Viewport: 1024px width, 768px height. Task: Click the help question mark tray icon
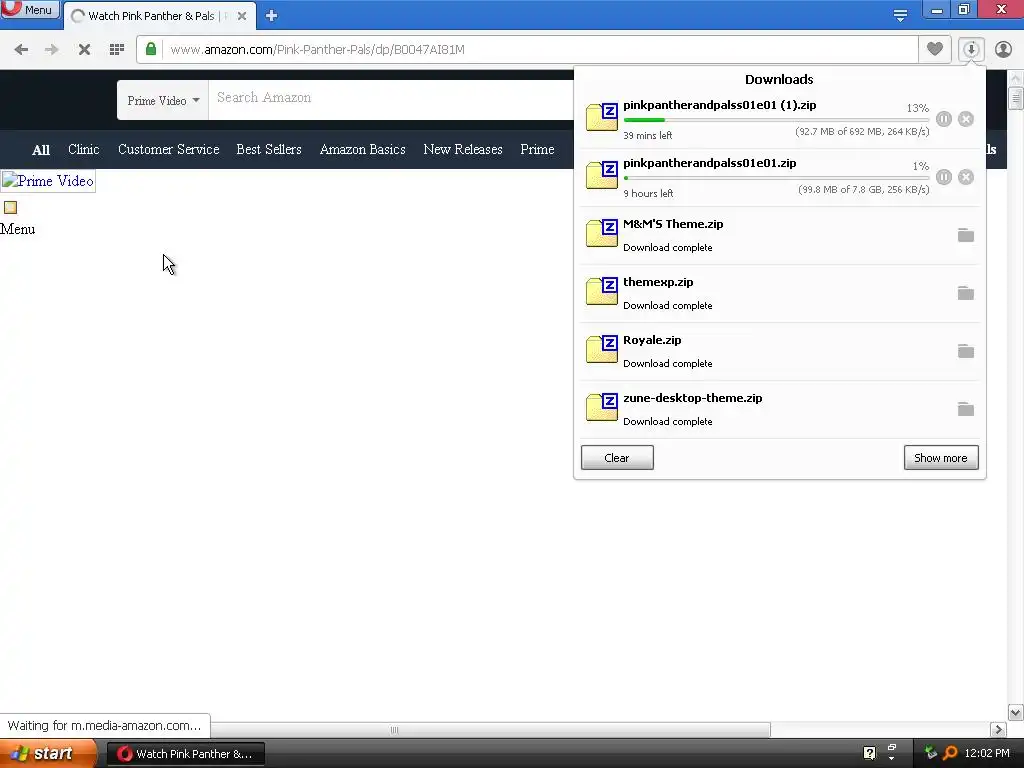click(x=869, y=753)
